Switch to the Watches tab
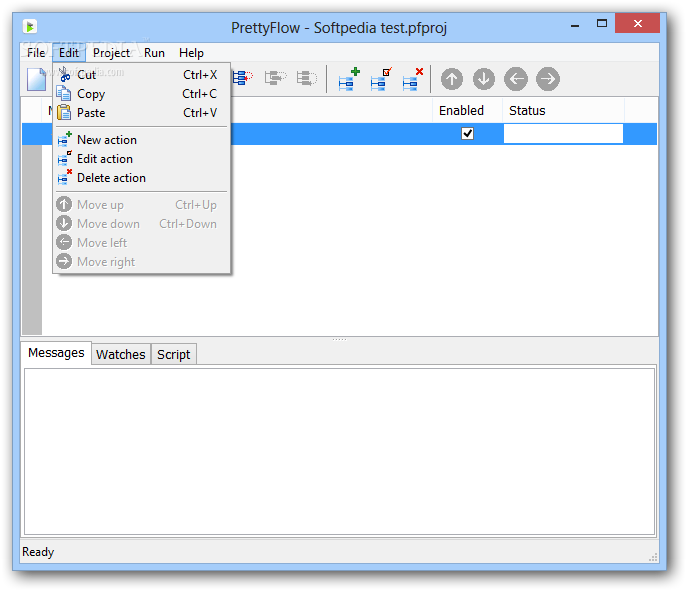 120,354
